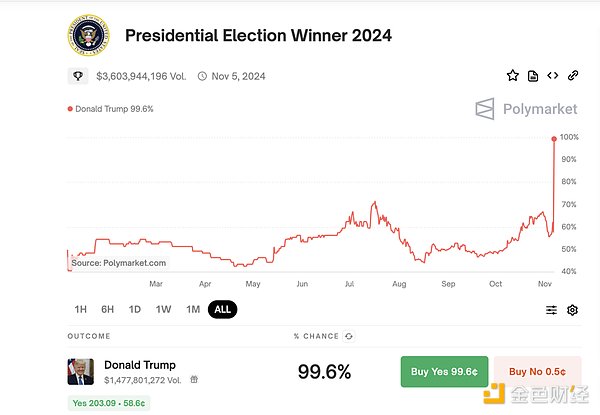The image size is (600, 415).
Task: Click the star icon to favorite market
Action: point(513,75)
